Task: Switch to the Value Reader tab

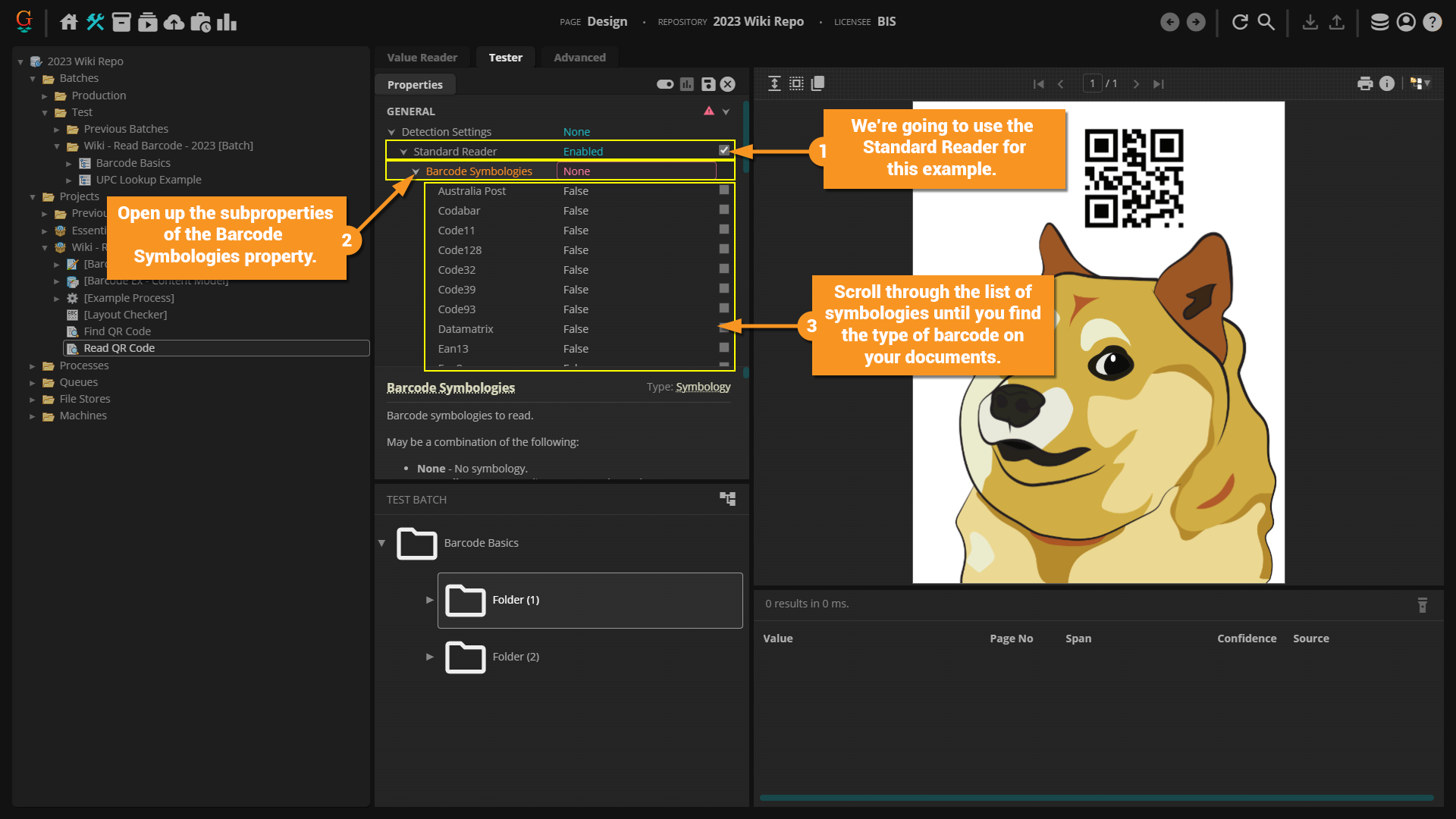Action: (x=422, y=58)
